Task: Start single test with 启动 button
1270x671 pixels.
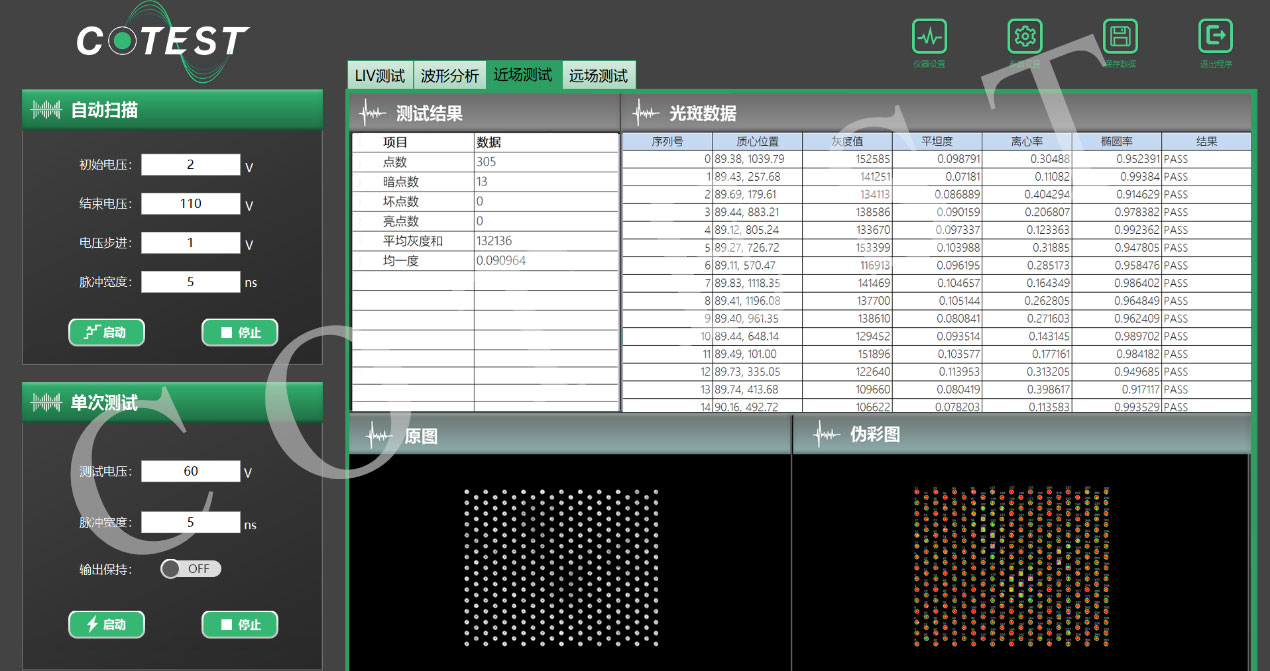Action: click(107, 624)
